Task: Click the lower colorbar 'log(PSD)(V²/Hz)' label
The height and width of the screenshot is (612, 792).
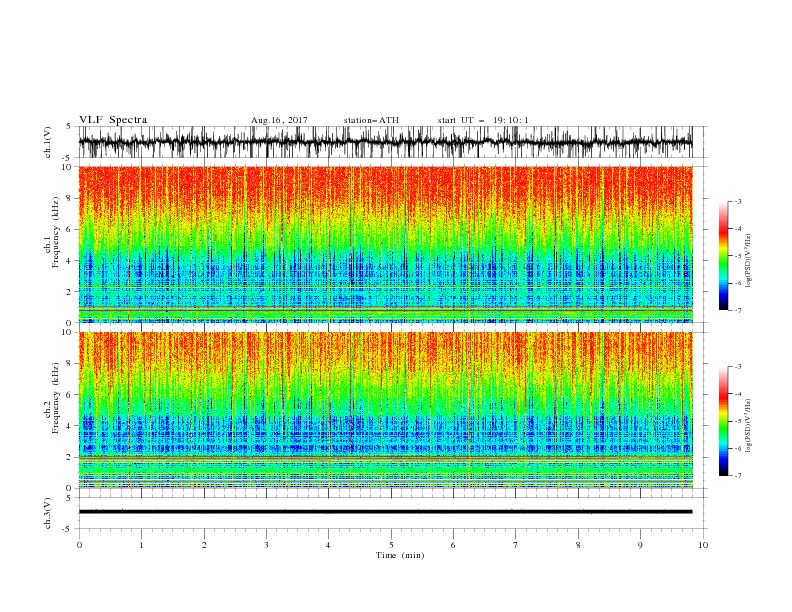Action: pyautogui.click(x=748, y=425)
